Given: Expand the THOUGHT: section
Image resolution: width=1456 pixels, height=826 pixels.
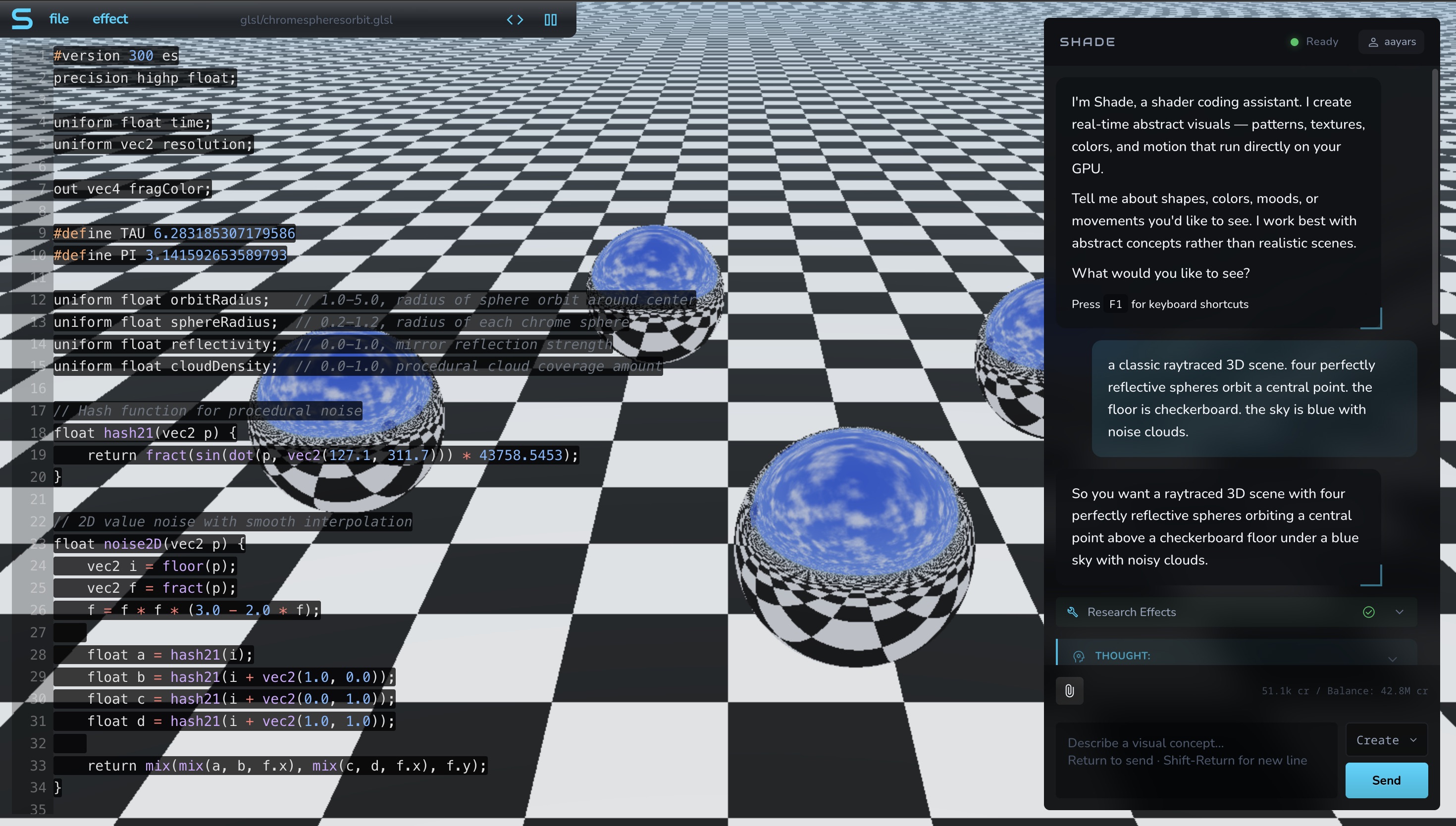Looking at the screenshot, I should (1393, 659).
